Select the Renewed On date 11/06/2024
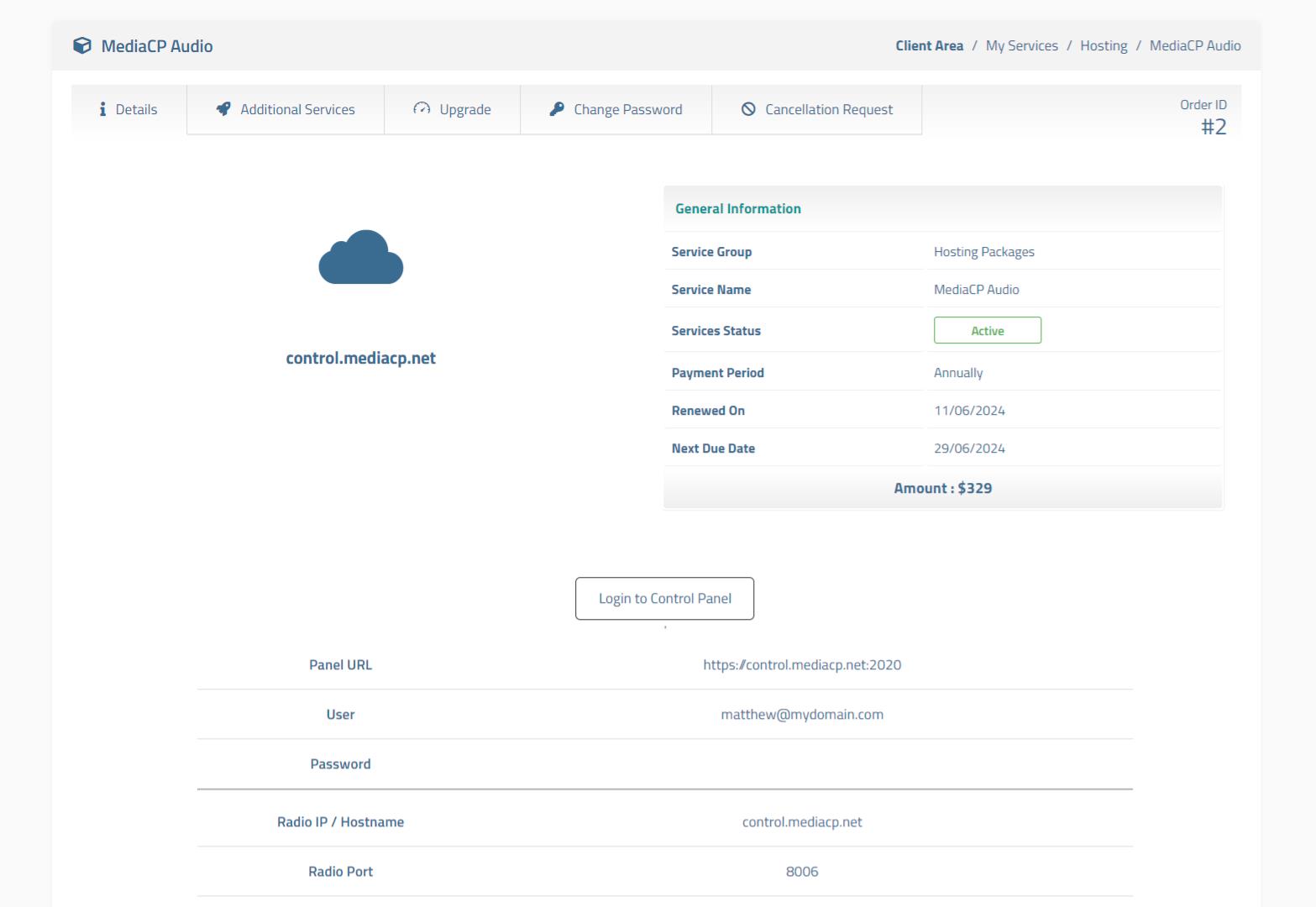1316x907 pixels. [x=969, y=411]
